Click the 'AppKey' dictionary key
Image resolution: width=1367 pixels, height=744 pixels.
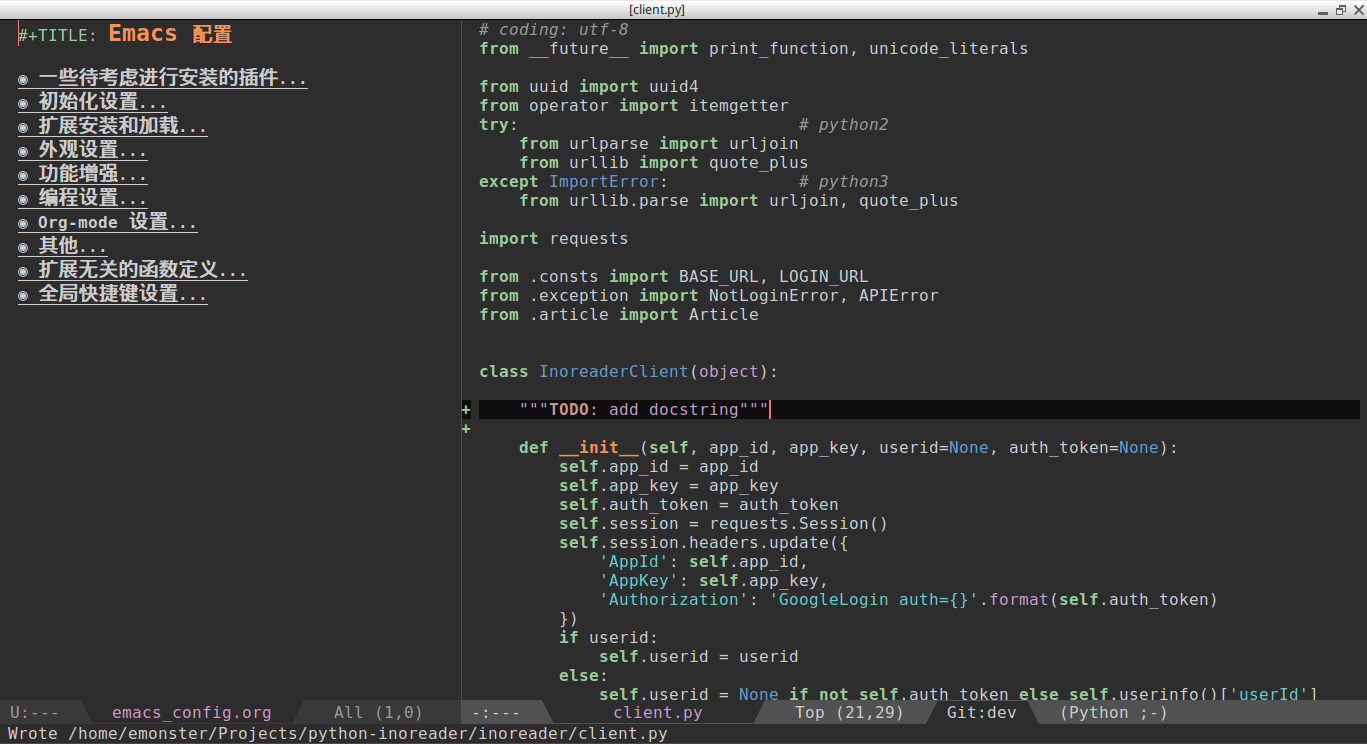pyautogui.click(x=638, y=580)
